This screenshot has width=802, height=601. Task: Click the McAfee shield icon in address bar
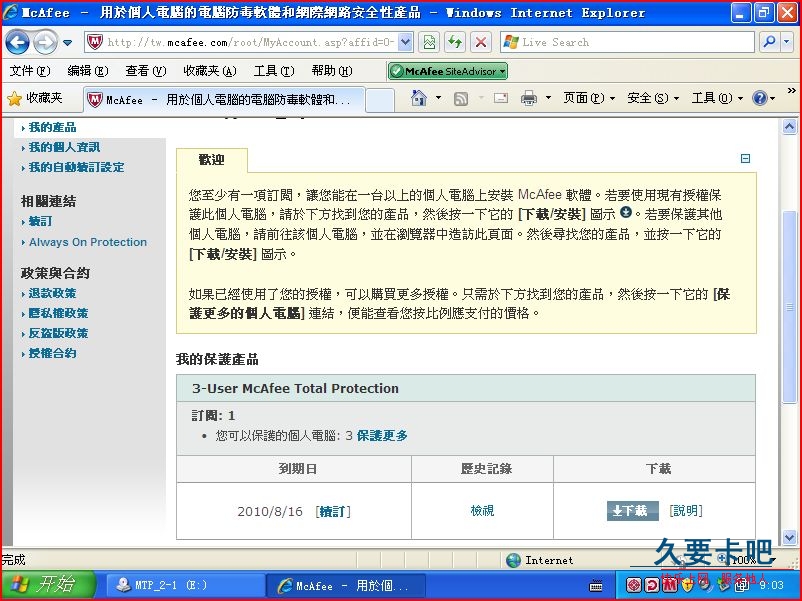click(95, 42)
